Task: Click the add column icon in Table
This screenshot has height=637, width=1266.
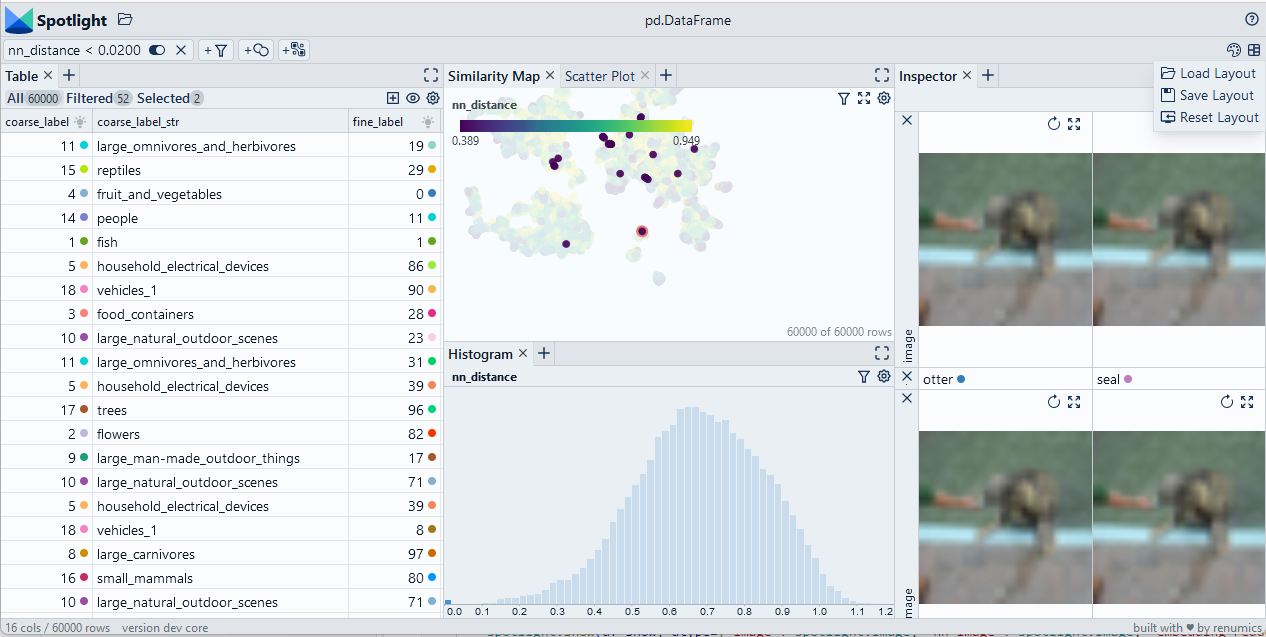Action: point(393,98)
